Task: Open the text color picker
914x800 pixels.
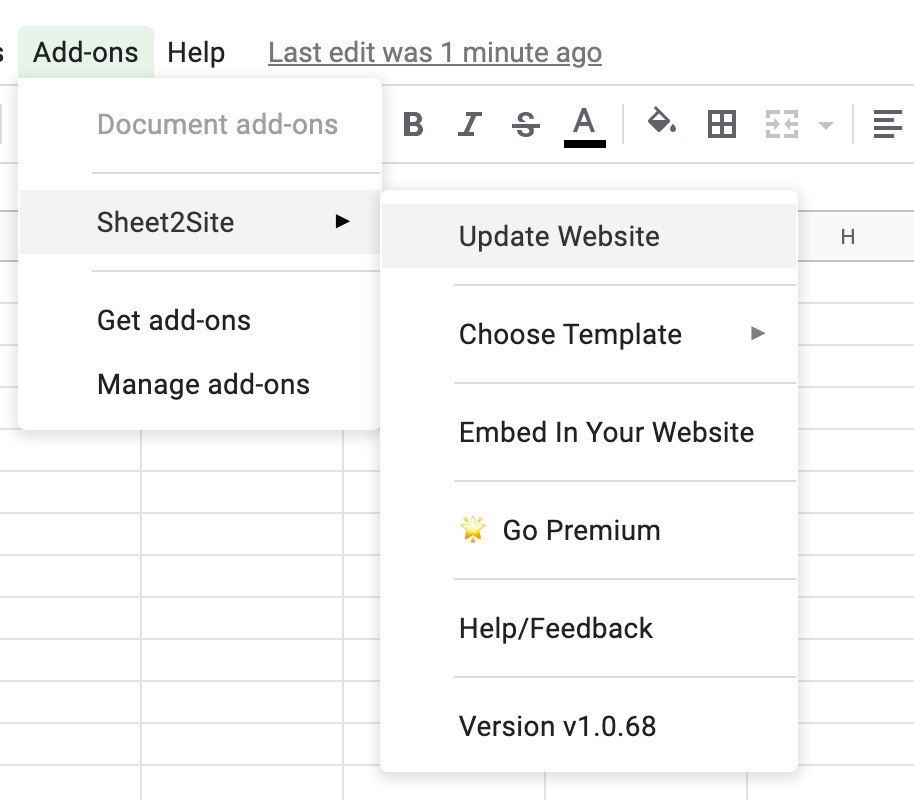Action: (x=584, y=126)
